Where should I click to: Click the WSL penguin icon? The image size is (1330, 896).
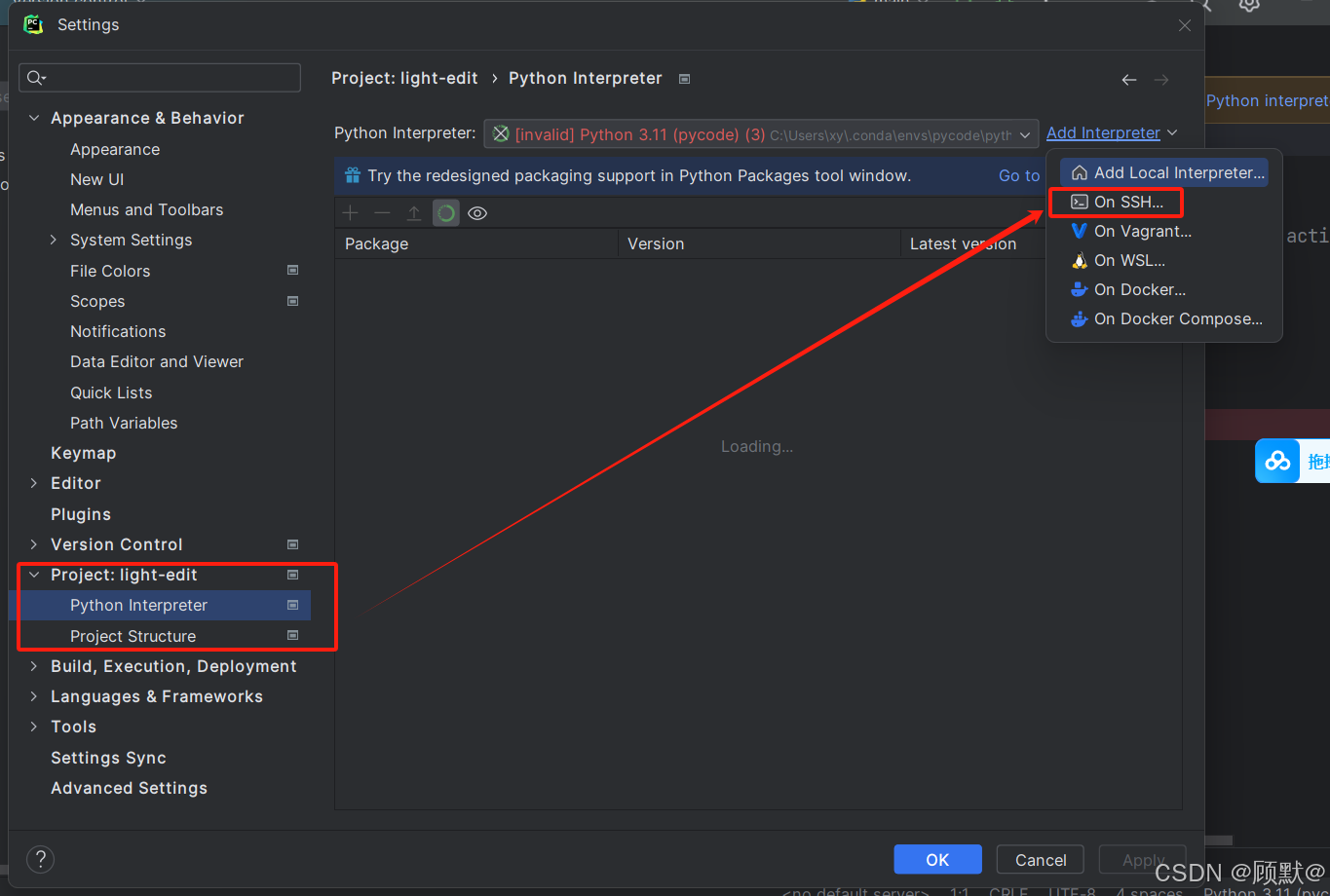coord(1079,260)
